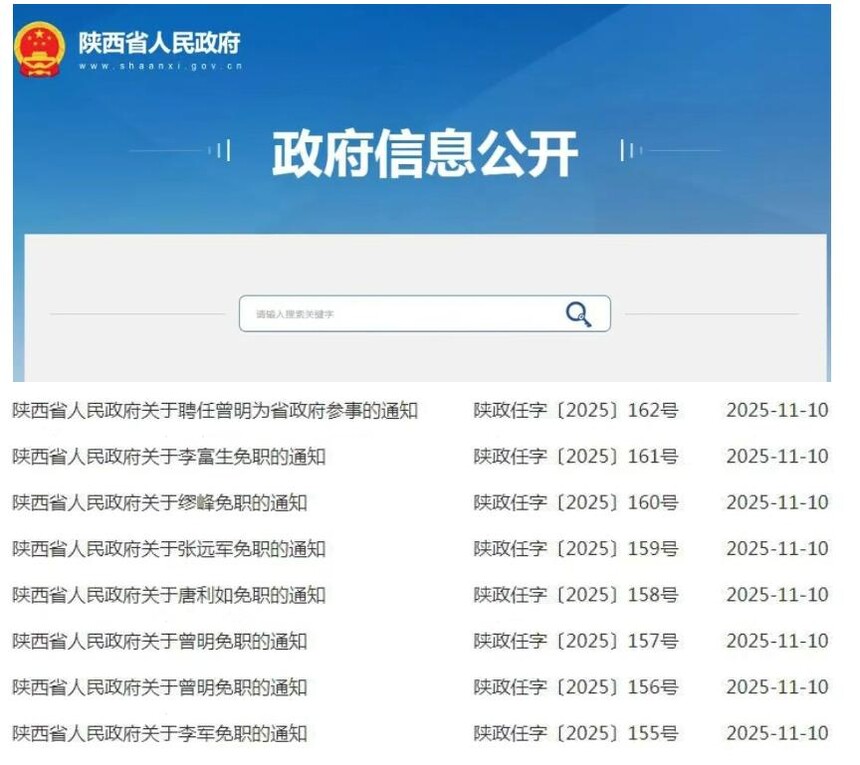
Task: Click the date next to the 158号 notice
Action: click(x=779, y=595)
